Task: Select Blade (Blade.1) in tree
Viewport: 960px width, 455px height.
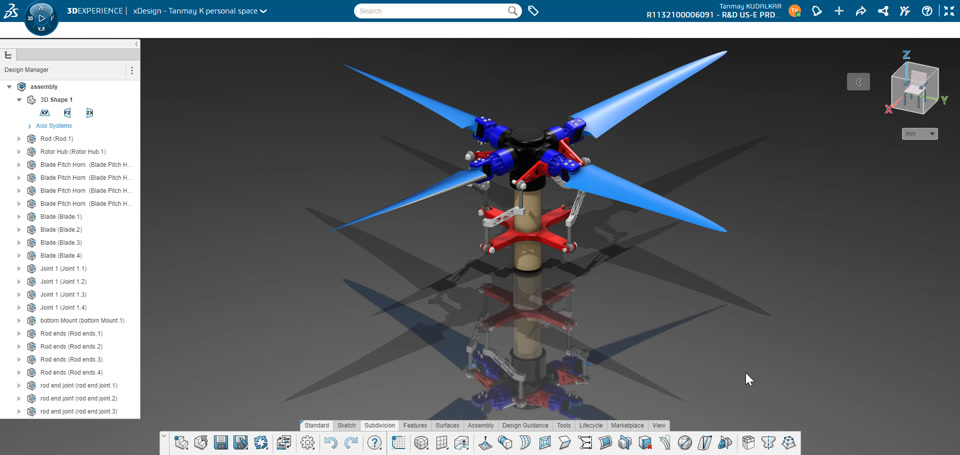Action: [61, 217]
